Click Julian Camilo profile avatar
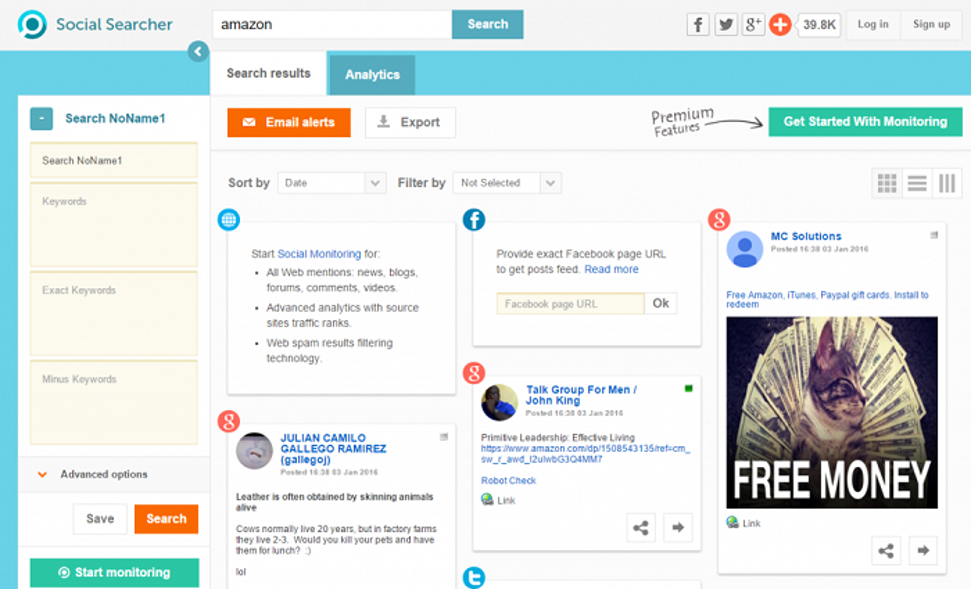This screenshot has width=972, height=590. [x=254, y=451]
